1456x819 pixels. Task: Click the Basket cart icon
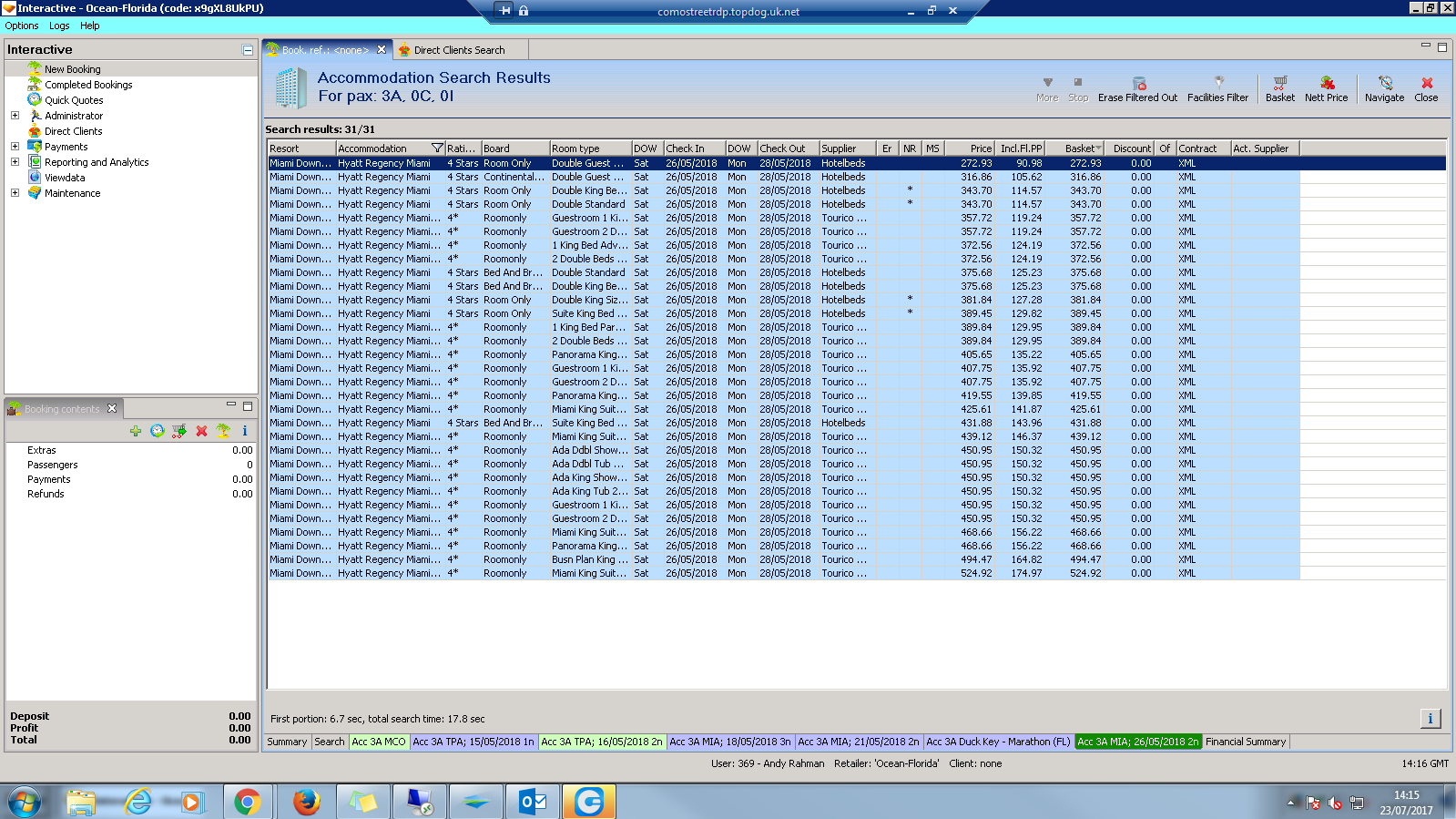pyautogui.click(x=1280, y=83)
